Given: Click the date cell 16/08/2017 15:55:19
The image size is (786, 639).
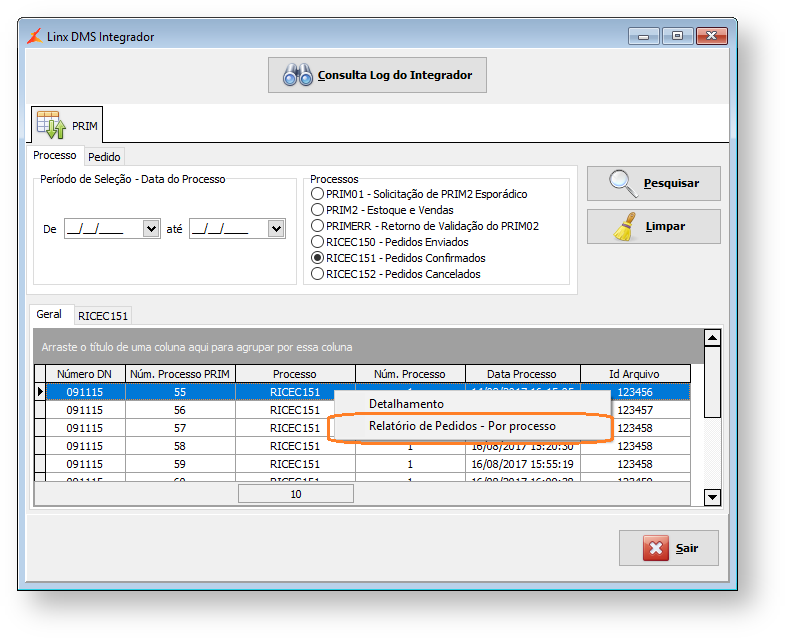Looking at the screenshot, I should click(522, 464).
